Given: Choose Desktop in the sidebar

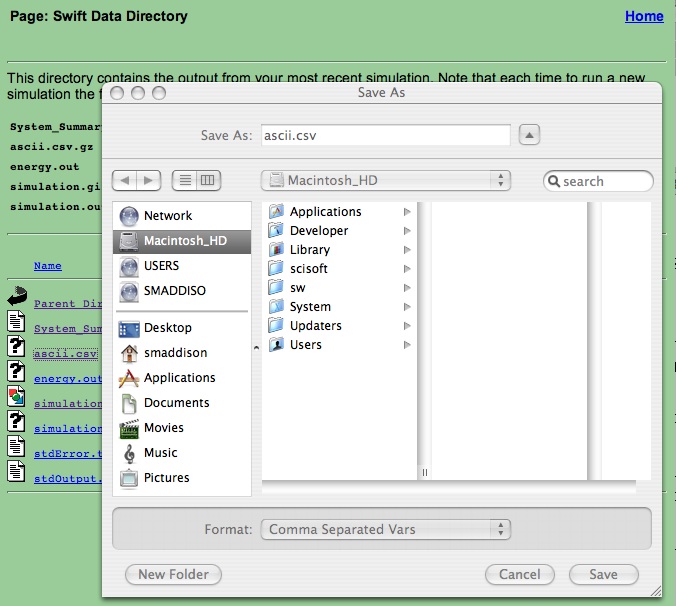Looking at the screenshot, I should (182, 328).
